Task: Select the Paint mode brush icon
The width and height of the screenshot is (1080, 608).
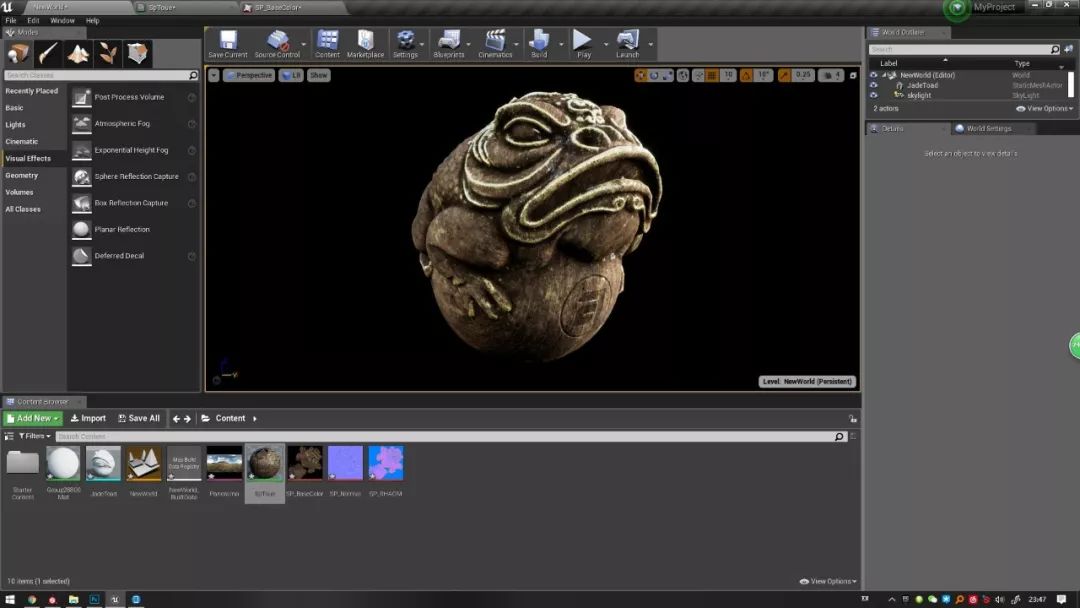Action: [x=48, y=54]
